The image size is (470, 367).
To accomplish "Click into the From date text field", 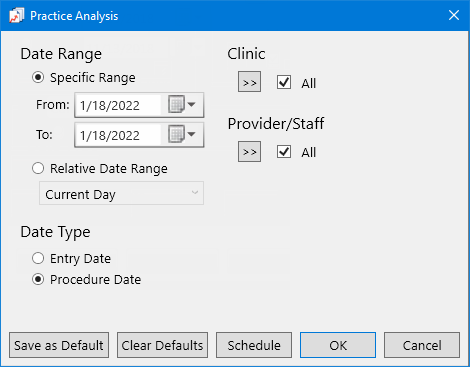I will (118, 105).
